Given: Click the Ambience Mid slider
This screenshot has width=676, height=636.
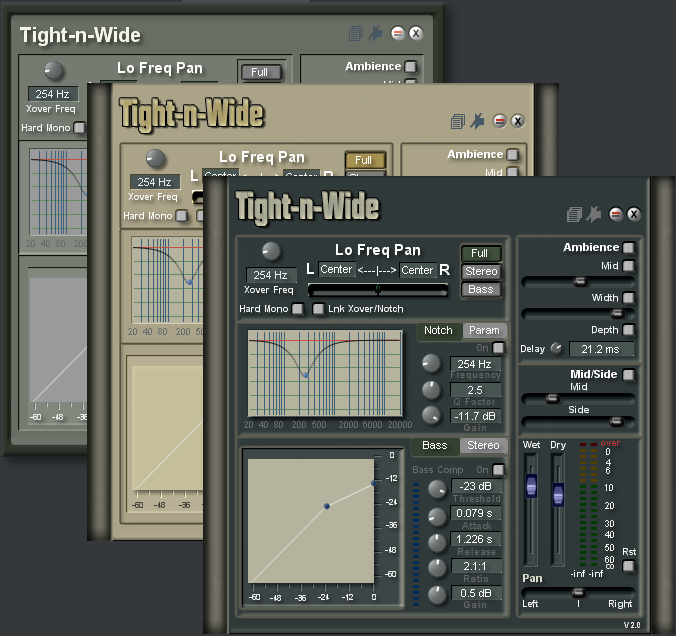Looking at the screenshot, I should tap(578, 282).
